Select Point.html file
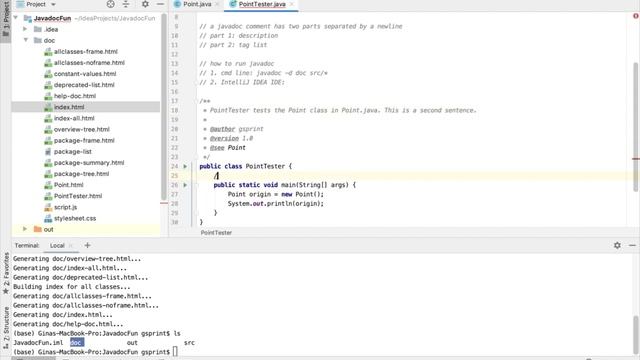The height and width of the screenshot is (360, 640). [x=69, y=184]
